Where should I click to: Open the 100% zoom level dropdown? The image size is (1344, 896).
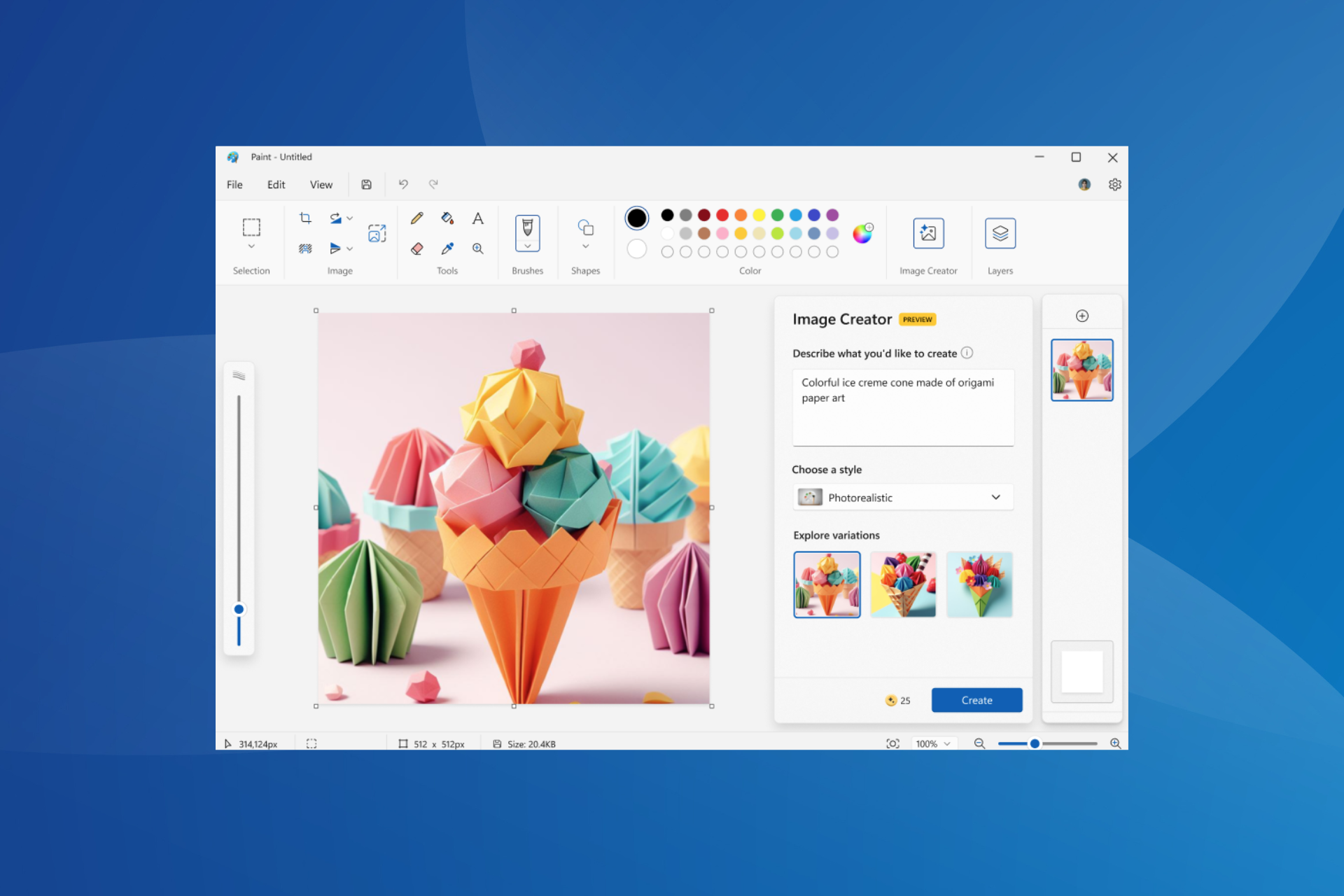click(x=932, y=743)
